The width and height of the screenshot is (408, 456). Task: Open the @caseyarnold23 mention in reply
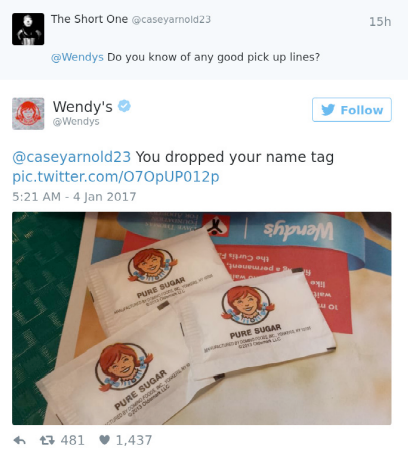(x=72, y=157)
